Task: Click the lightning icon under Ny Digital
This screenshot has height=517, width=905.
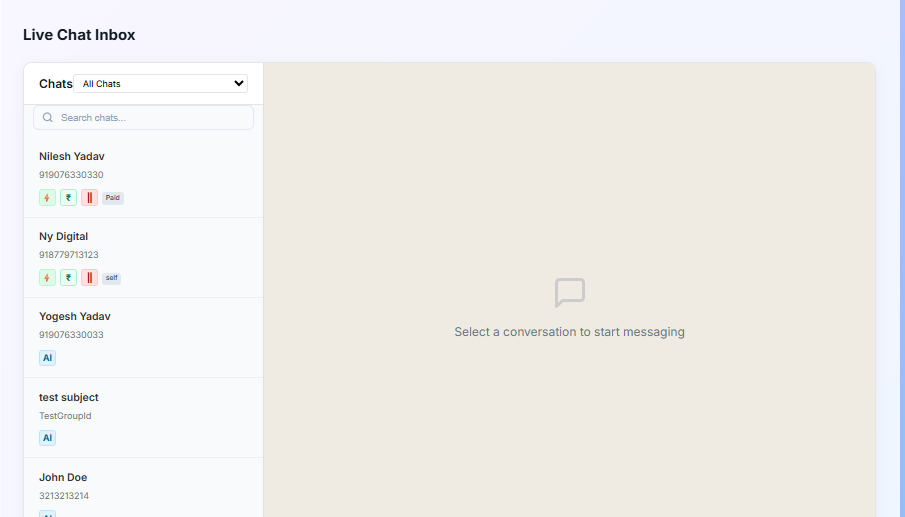Action: 47,278
